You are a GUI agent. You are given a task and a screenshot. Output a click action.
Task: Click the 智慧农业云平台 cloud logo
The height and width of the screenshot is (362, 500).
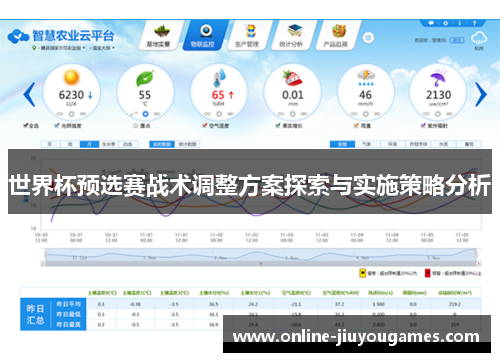[x=61, y=36]
